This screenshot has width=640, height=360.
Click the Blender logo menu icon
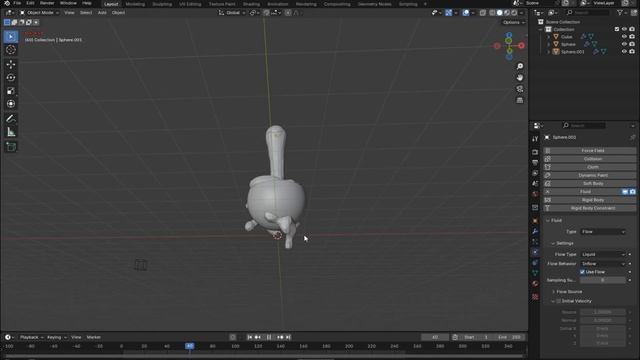pyautogui.click(x=7, y=3)
